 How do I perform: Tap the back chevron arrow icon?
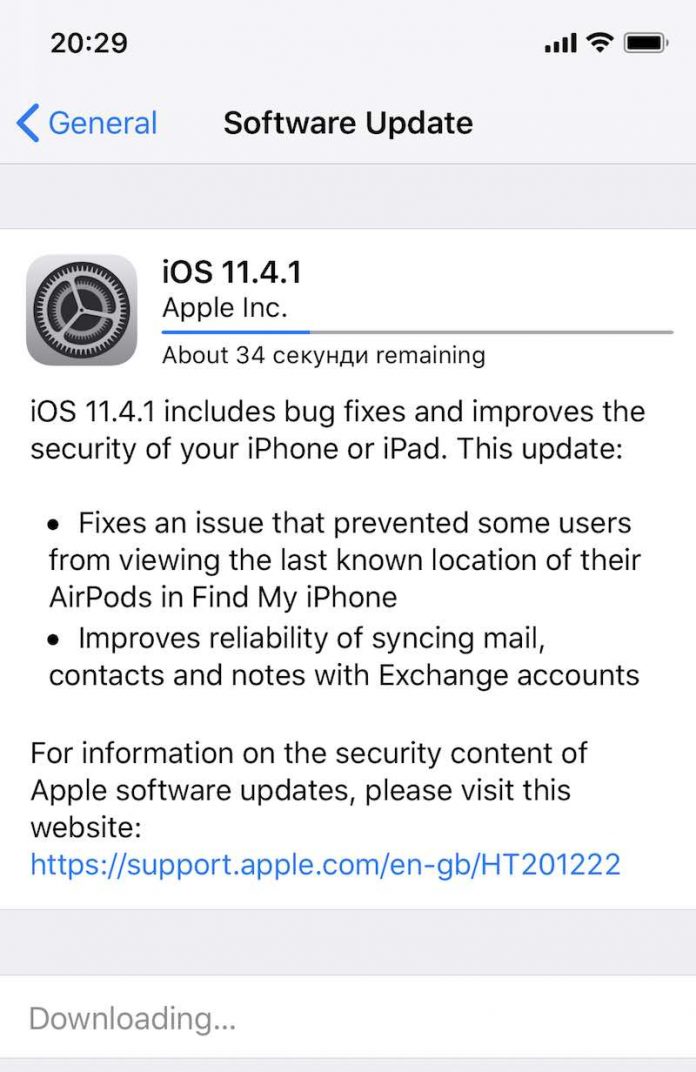tap(27, 123)
